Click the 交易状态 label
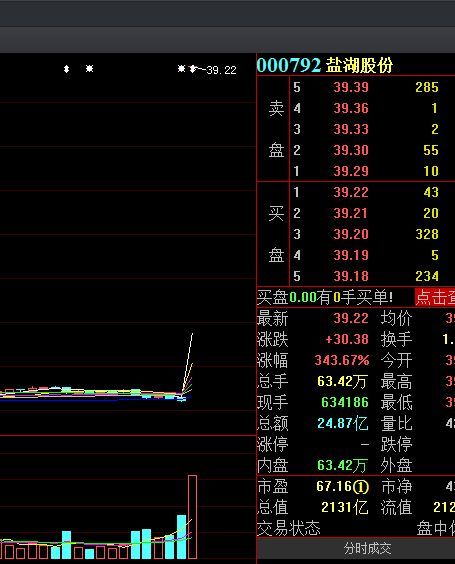 [x=288, y=528]
